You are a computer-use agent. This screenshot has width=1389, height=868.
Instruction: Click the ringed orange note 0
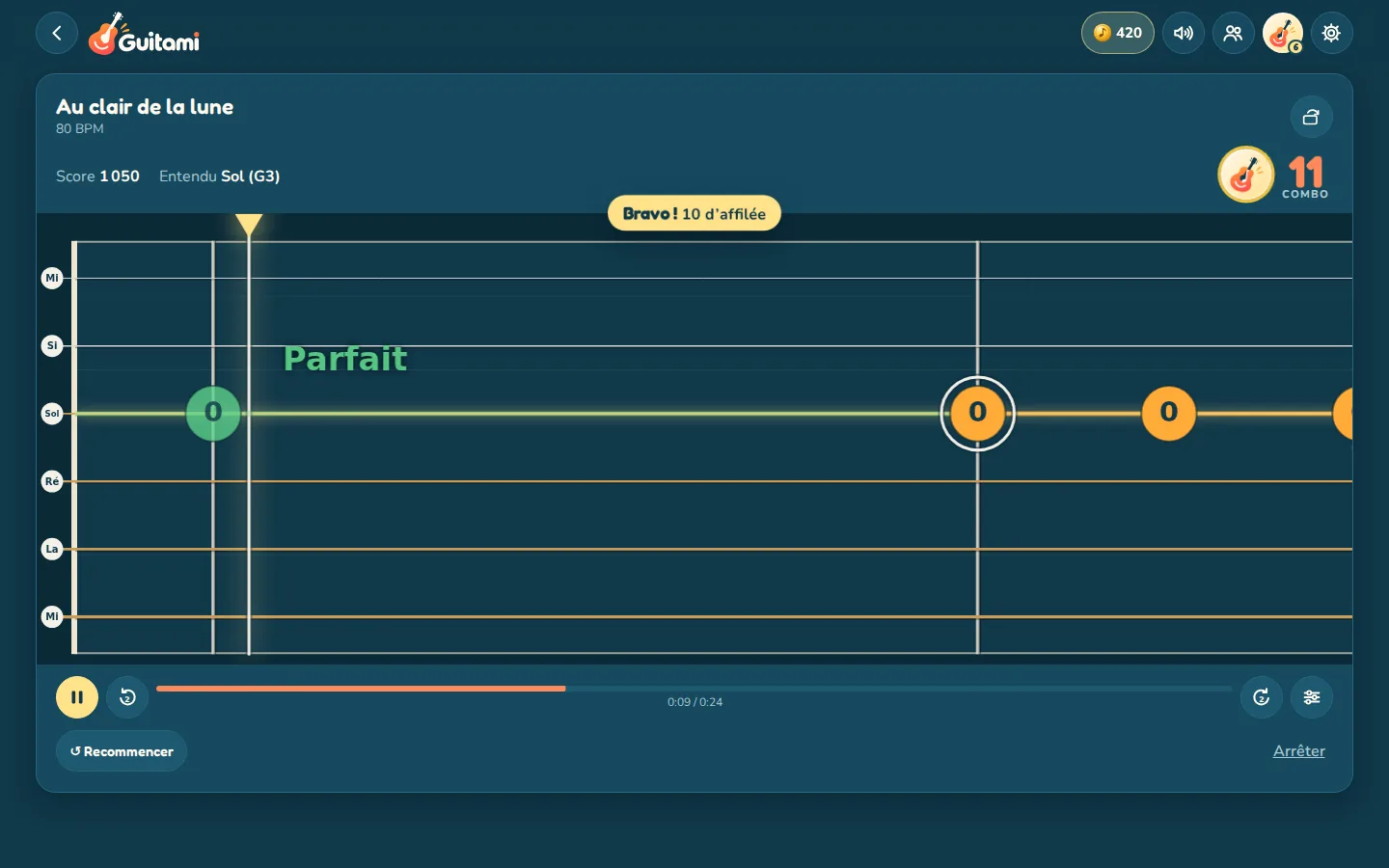click(977, 413)
